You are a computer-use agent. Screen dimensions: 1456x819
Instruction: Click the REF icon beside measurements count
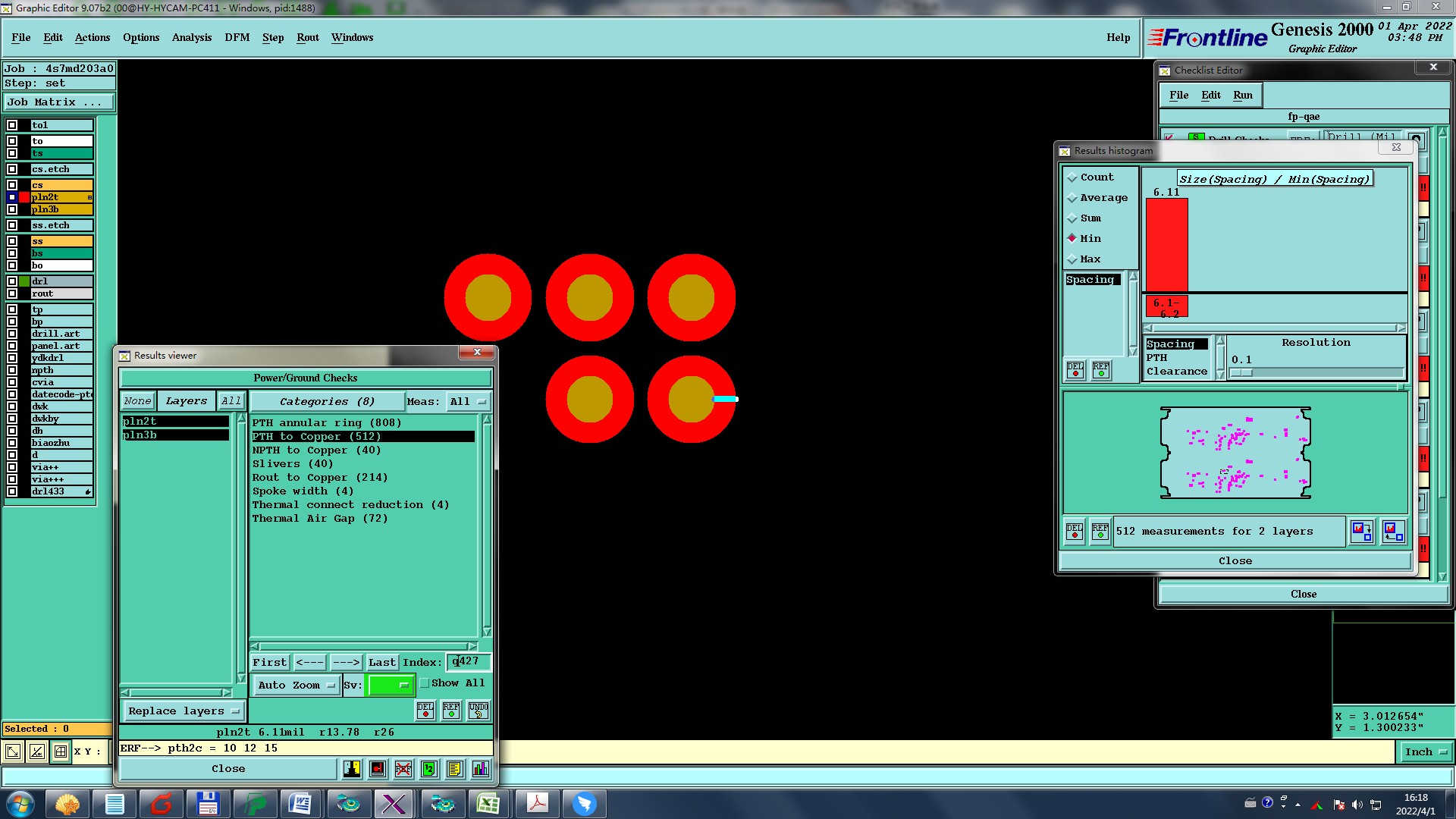[x=1100, y=532]
